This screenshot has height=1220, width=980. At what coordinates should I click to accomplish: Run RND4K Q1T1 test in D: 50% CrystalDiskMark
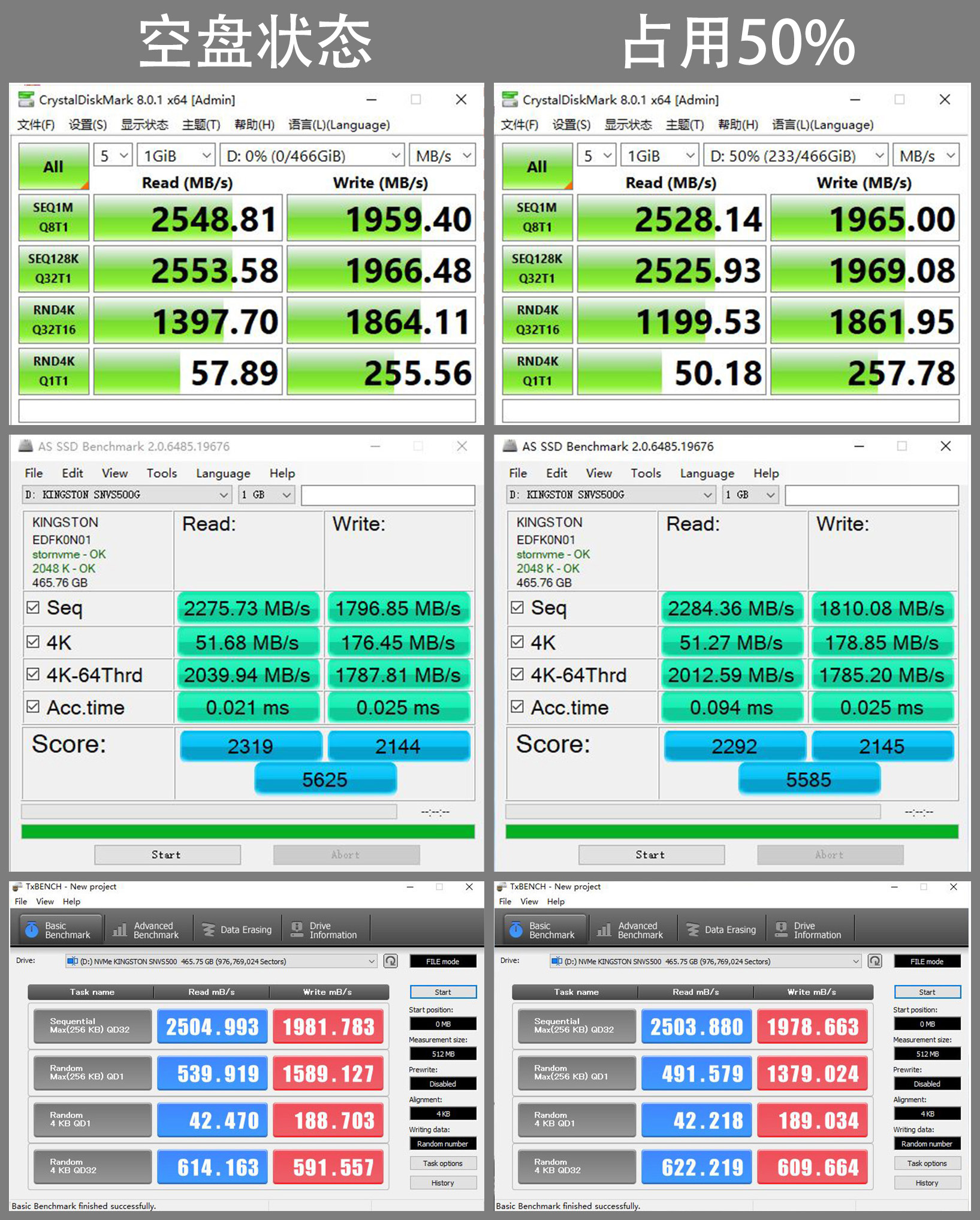point(537,371)
